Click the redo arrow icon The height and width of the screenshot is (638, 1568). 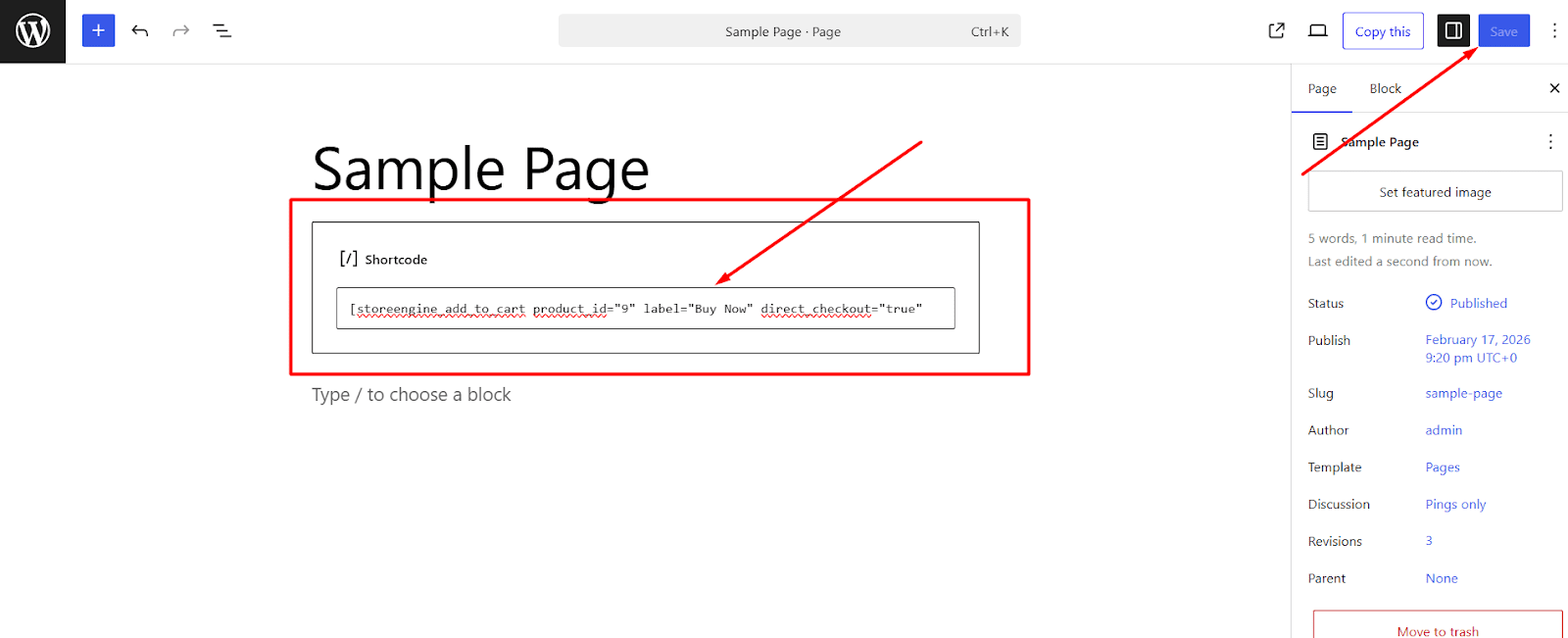tap(180, 30)
